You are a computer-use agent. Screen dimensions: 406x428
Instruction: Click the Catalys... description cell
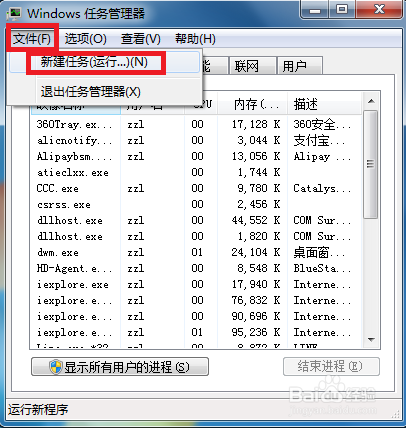(322, 188)
